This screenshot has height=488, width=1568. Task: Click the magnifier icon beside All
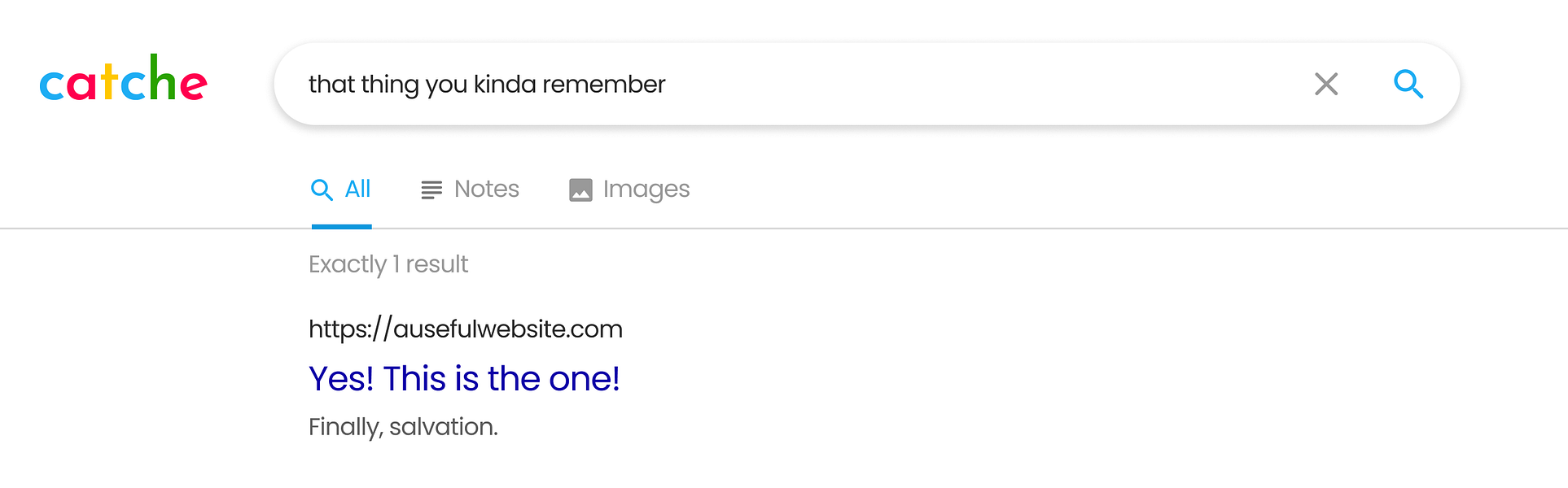(322, 190)
